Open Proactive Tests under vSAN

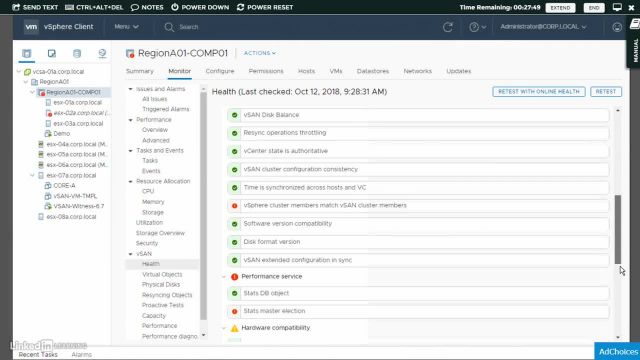(x=163, y=305)
